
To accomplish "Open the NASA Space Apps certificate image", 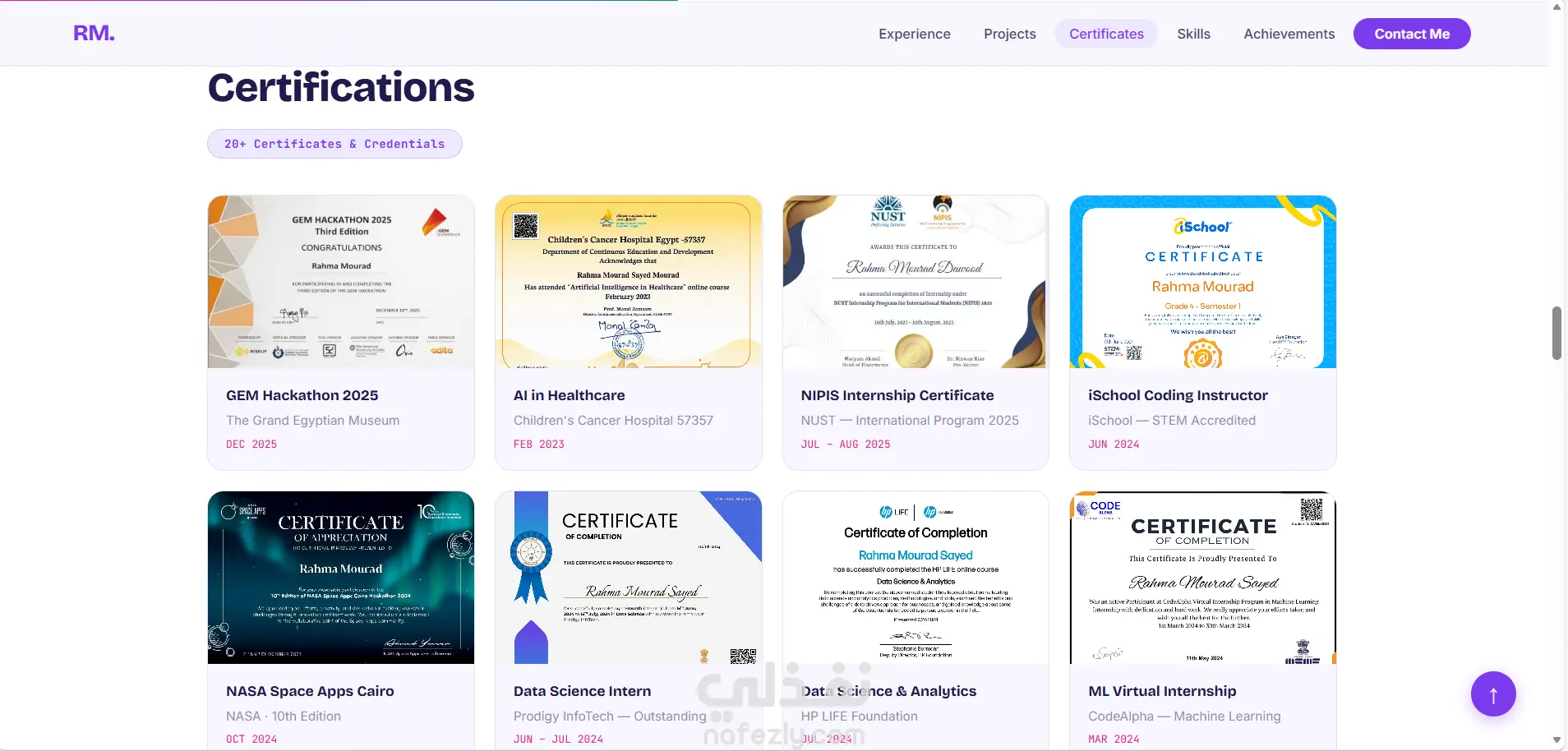I will (341, 578).
